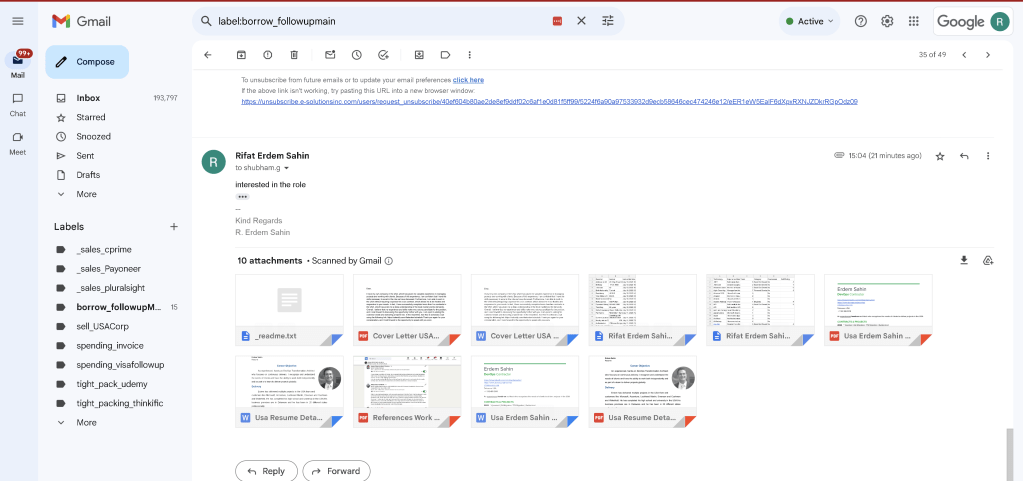Image resolution: width=1023 pixels, height=481 pixels.
Task: Click the Scanned by Gmail info icon
Action: (389, 261)
